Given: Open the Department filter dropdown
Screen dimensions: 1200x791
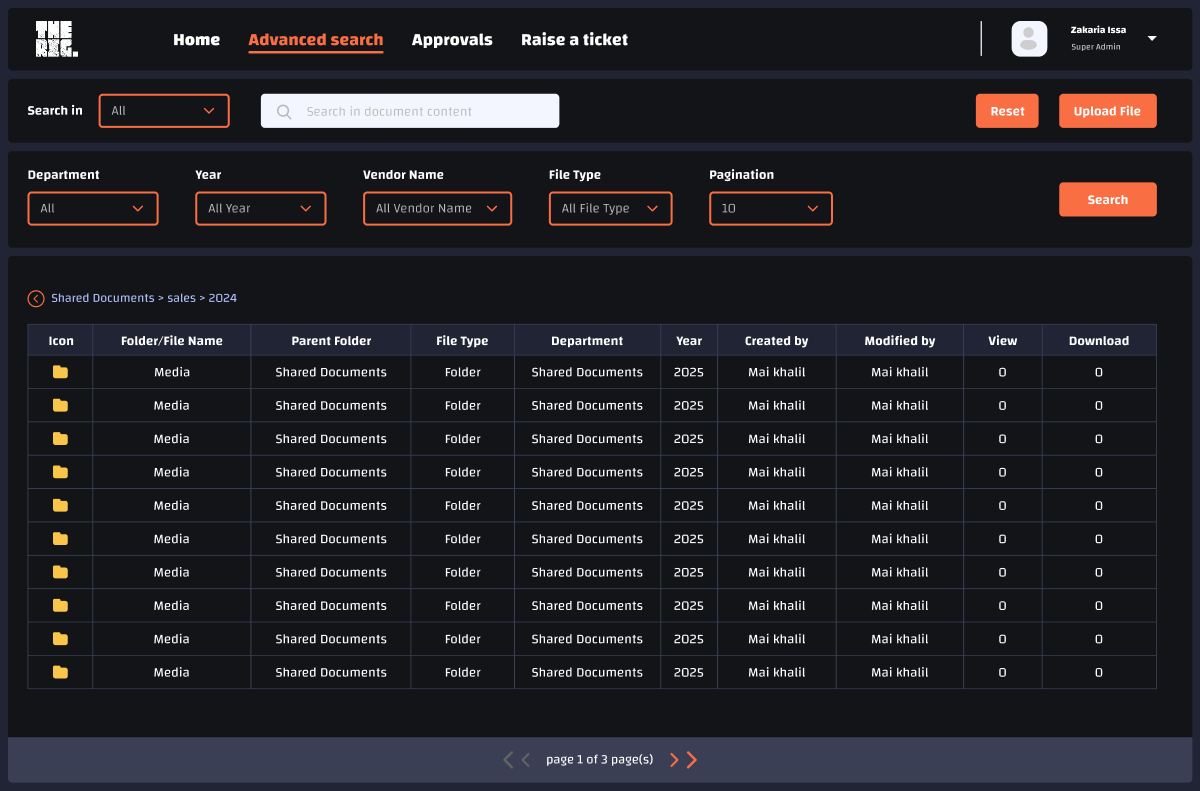Looking at the screenshot, I should (93, 208).
